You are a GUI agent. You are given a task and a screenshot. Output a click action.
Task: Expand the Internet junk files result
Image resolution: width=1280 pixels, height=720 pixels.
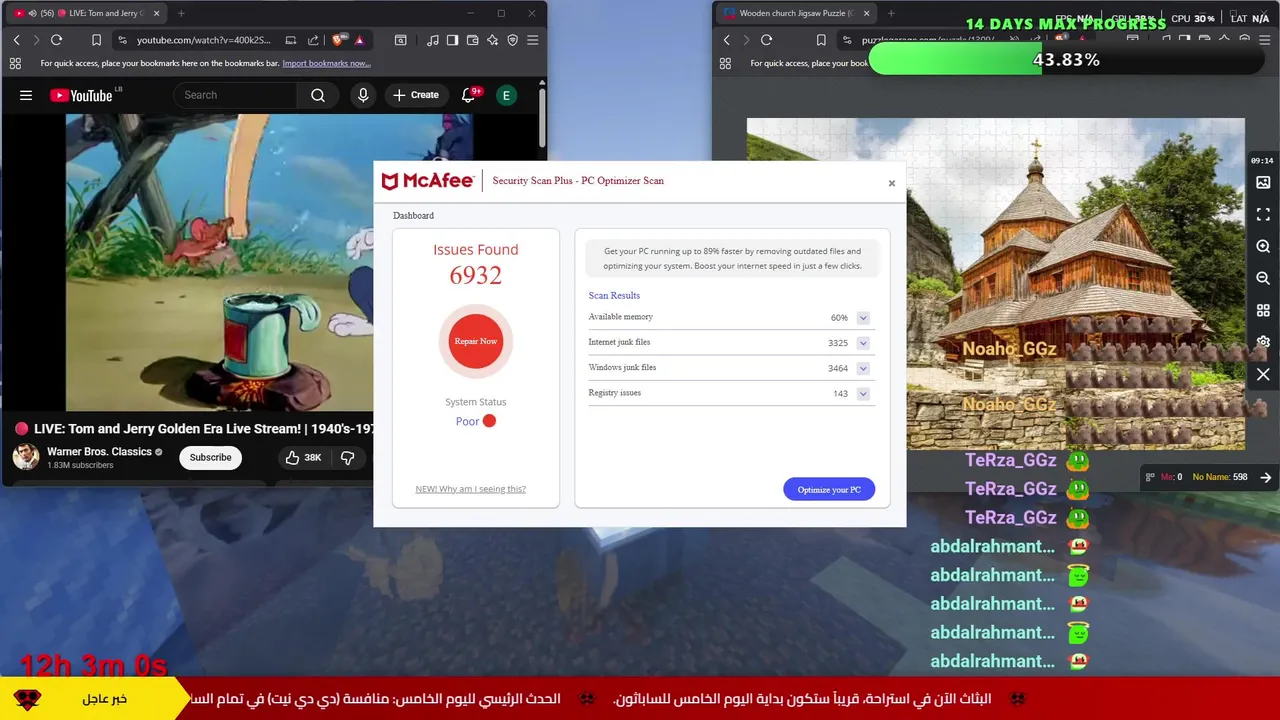point(863,343)
